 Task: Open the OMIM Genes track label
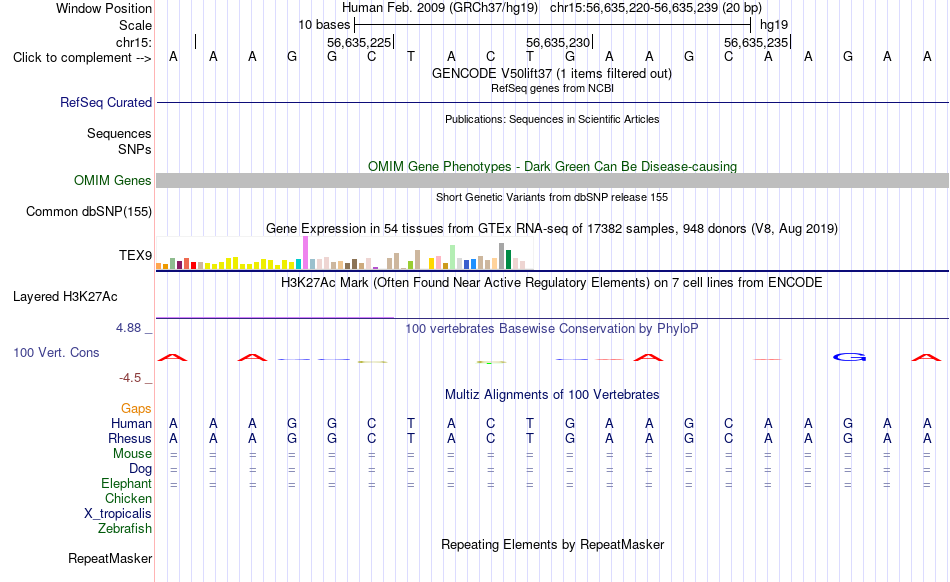point(112,180)
